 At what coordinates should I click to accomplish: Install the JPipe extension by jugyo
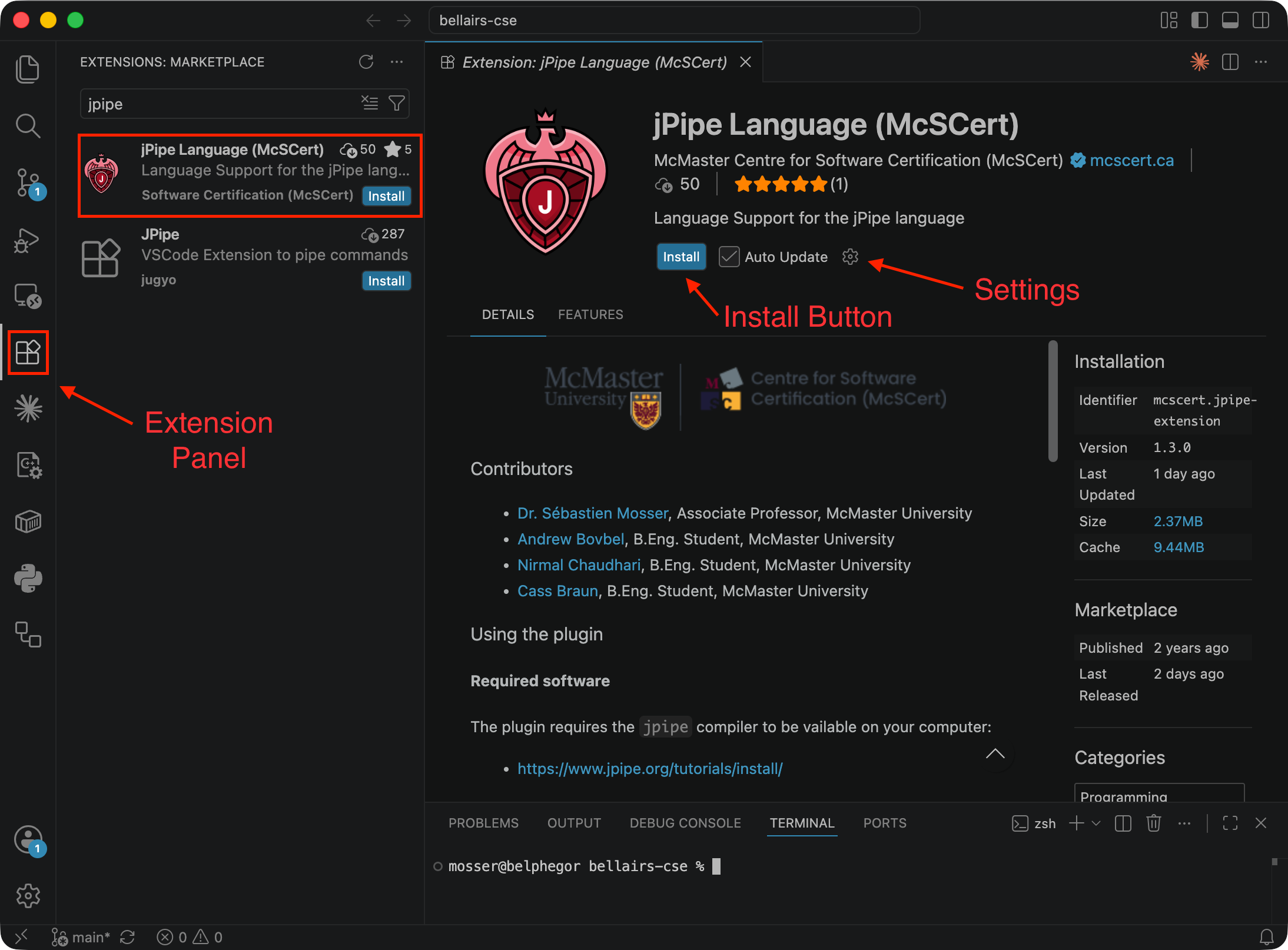(386, 281)
